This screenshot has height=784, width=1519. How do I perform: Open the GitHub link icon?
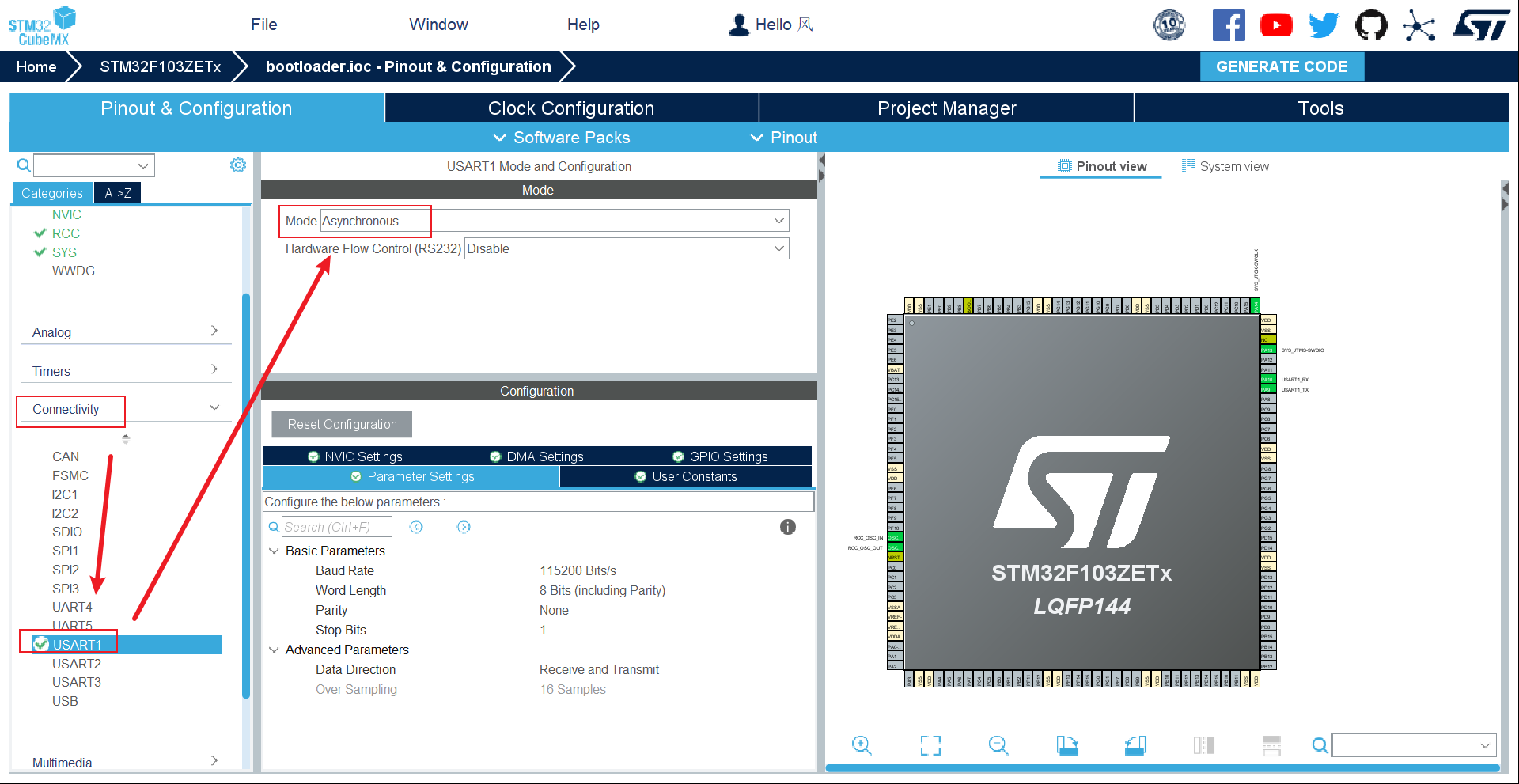(1371, 25)
